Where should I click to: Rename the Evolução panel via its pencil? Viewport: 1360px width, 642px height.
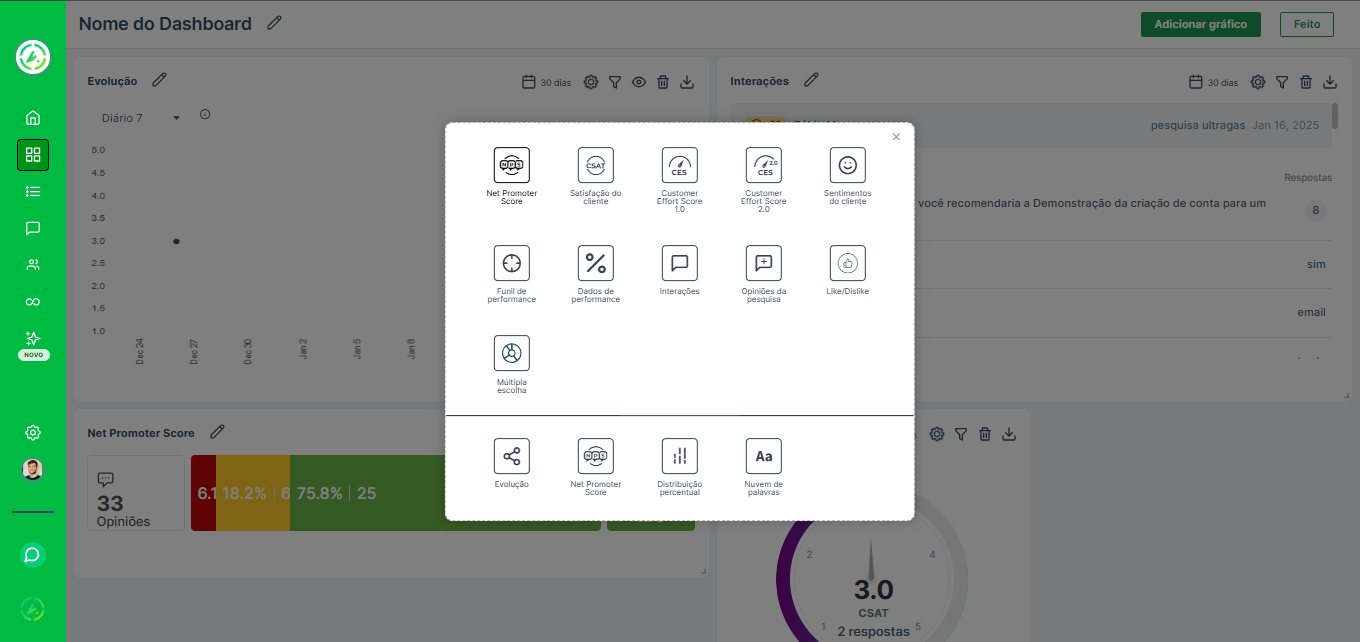pyautogui.click(x=159, y=80)
